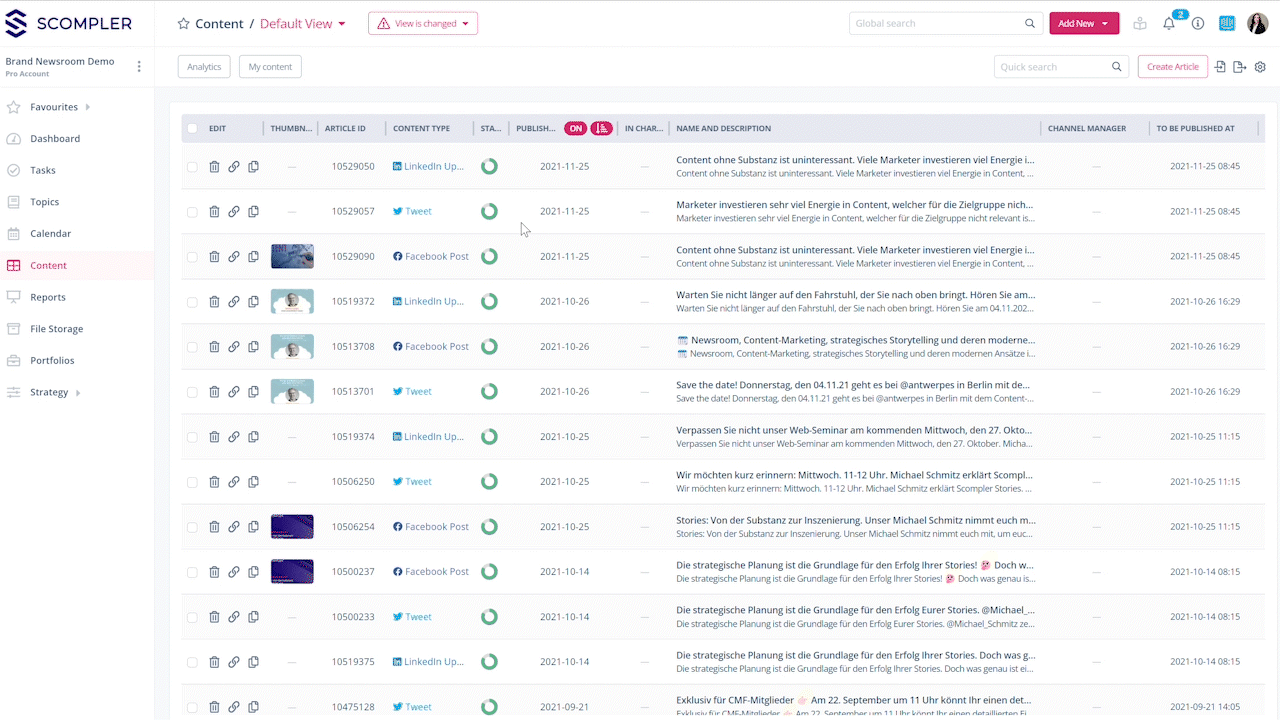This screenshot has height=720, width=1280.
Task: Switch to the My content tab
Action: (270, 66)
